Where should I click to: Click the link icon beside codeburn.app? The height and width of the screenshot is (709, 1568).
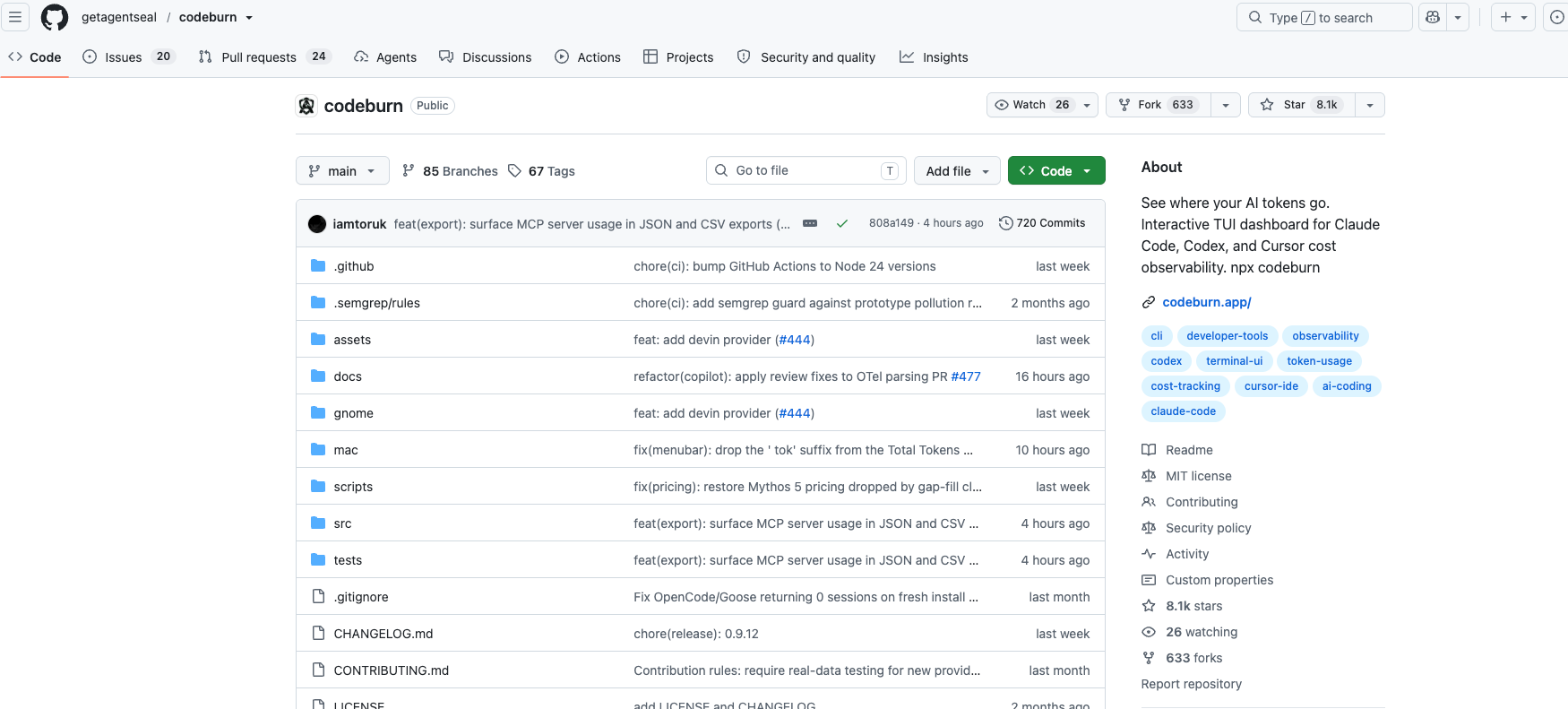click(x=1149, y=302)
